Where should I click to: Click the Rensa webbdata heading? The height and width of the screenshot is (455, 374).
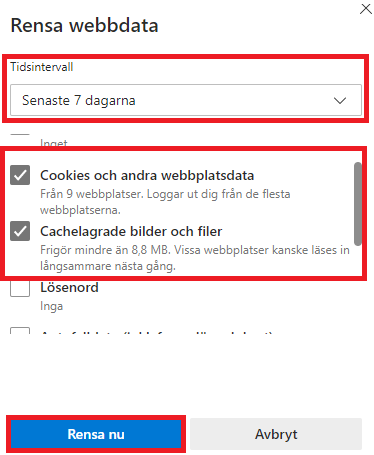(85, 25)
